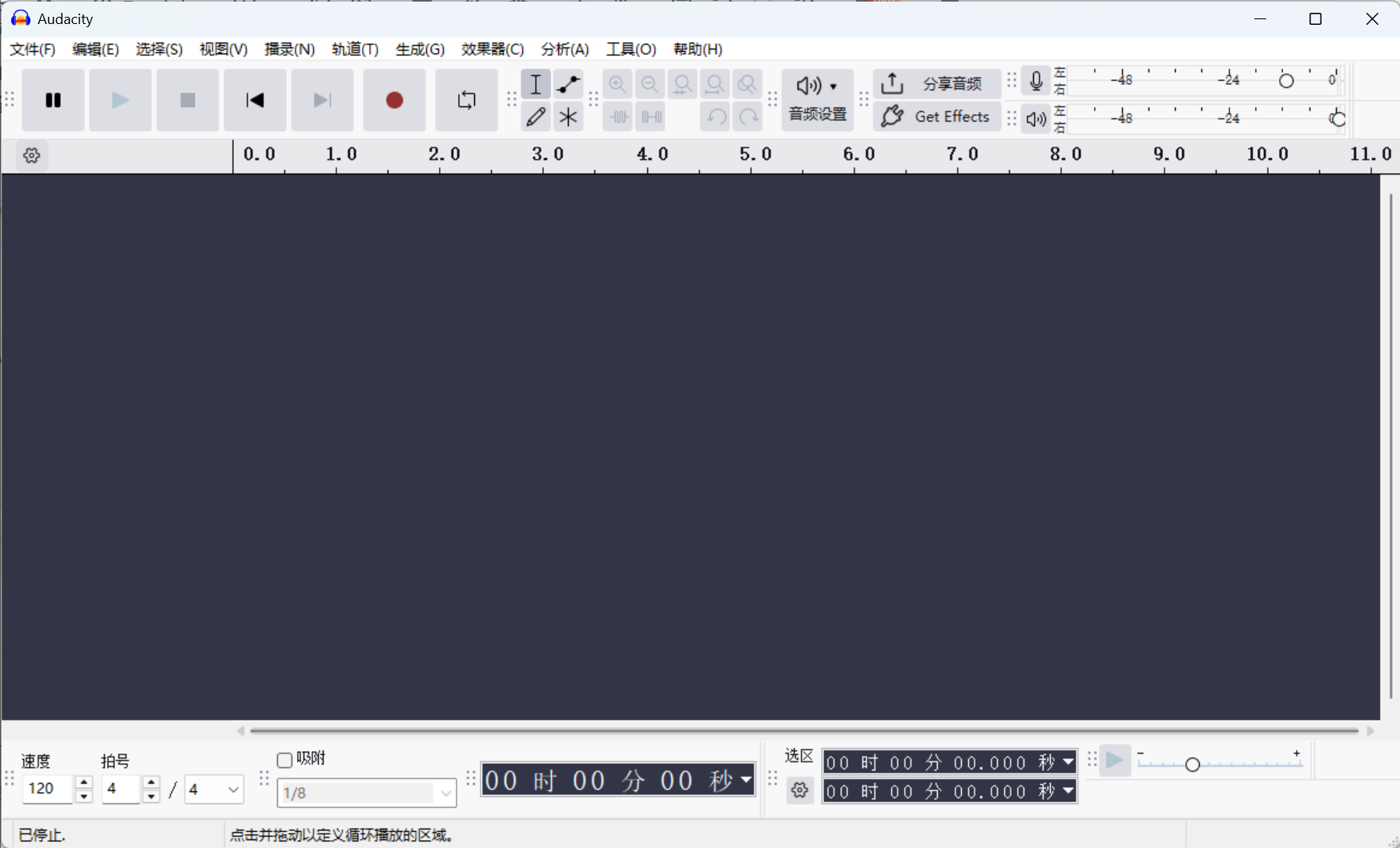This screenshot has height=848, width=1400.
Task: Enable the 吸附 snap checkbox
Action: tap(284, 760)
